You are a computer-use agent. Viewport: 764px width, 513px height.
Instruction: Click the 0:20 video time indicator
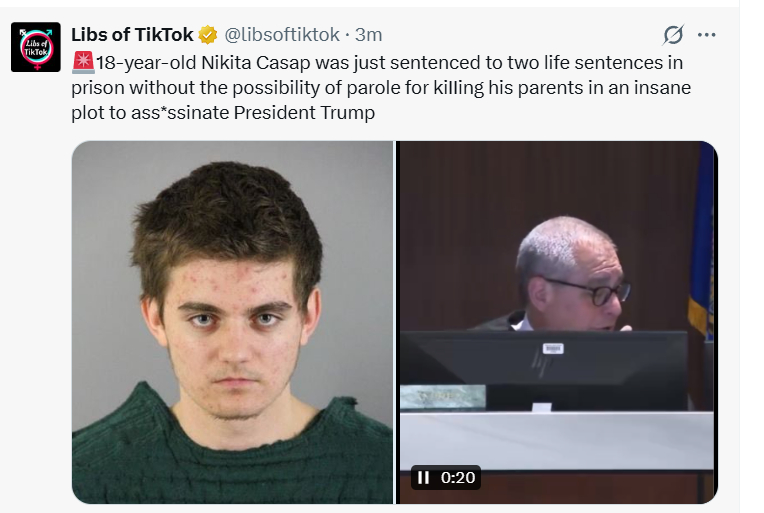[x=458, y=477]
